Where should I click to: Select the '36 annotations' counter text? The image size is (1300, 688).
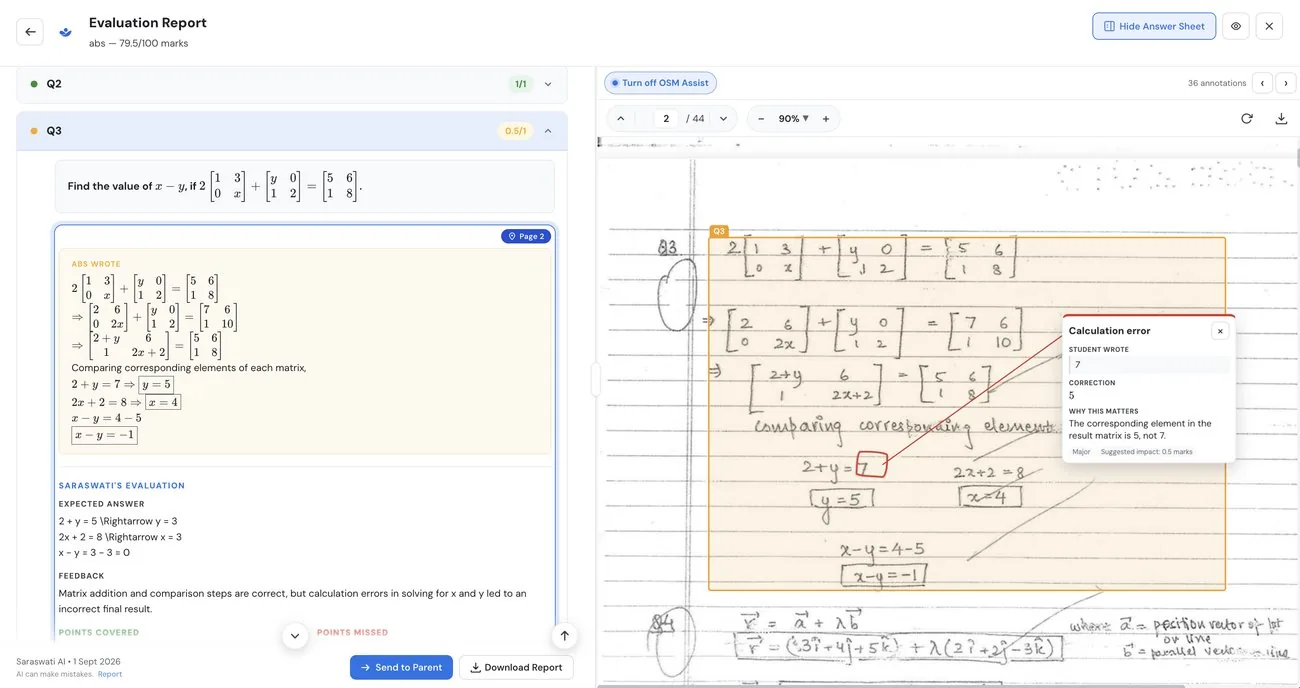(x=1217, y=83)
